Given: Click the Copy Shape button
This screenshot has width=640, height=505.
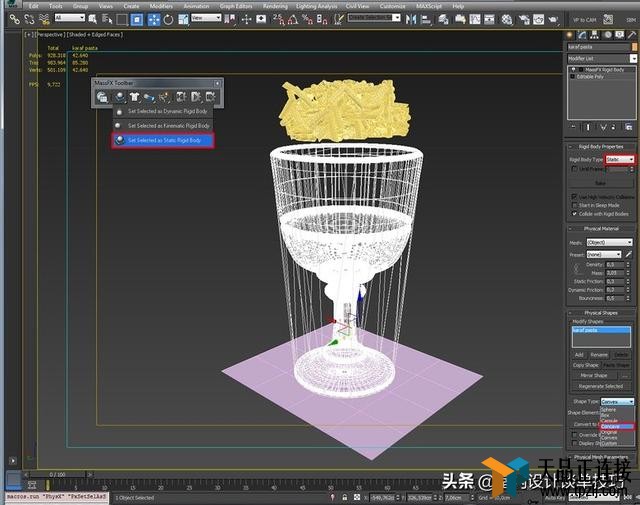Looking at the screenshot, I should click(586, 365).
